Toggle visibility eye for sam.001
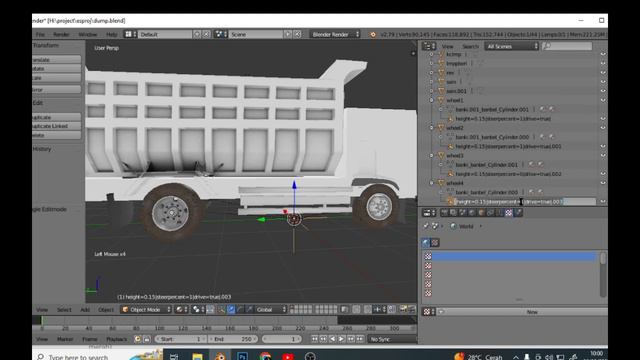The width and height of the screenshot is (640, 360). pyautogui.click(x=603, y=91)
